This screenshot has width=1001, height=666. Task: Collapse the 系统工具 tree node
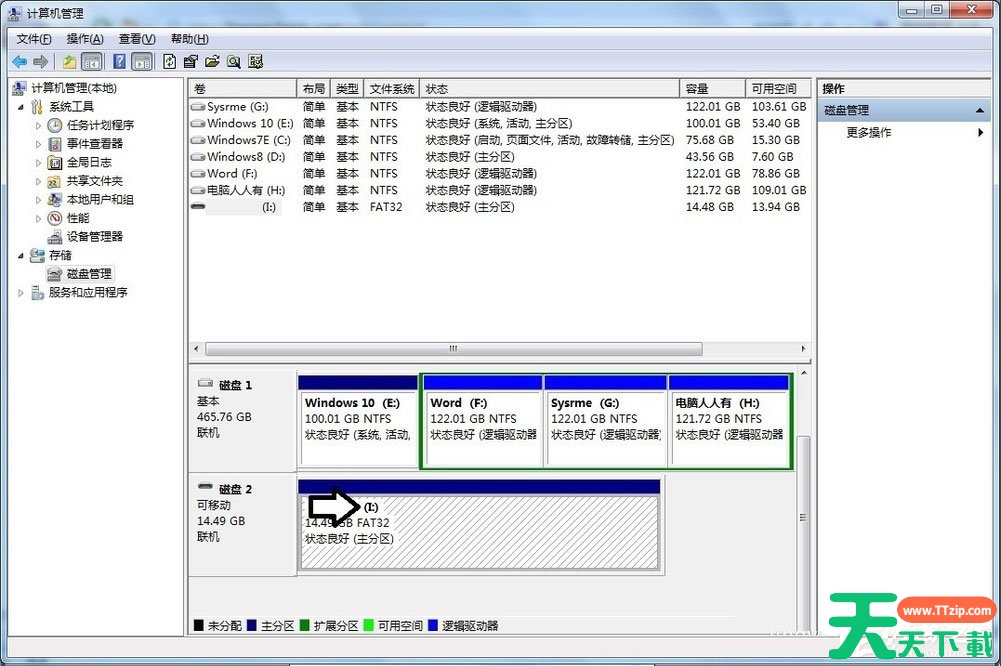[x=21, y=107]
